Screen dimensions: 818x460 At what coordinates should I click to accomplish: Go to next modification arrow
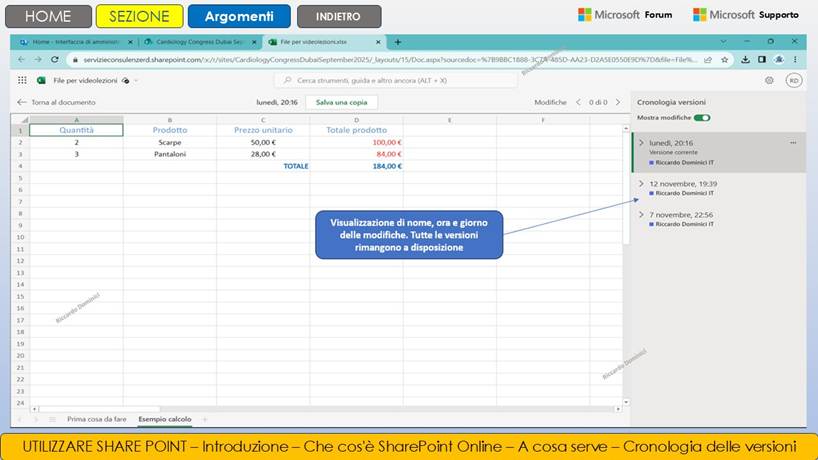[x=618, y=102]
